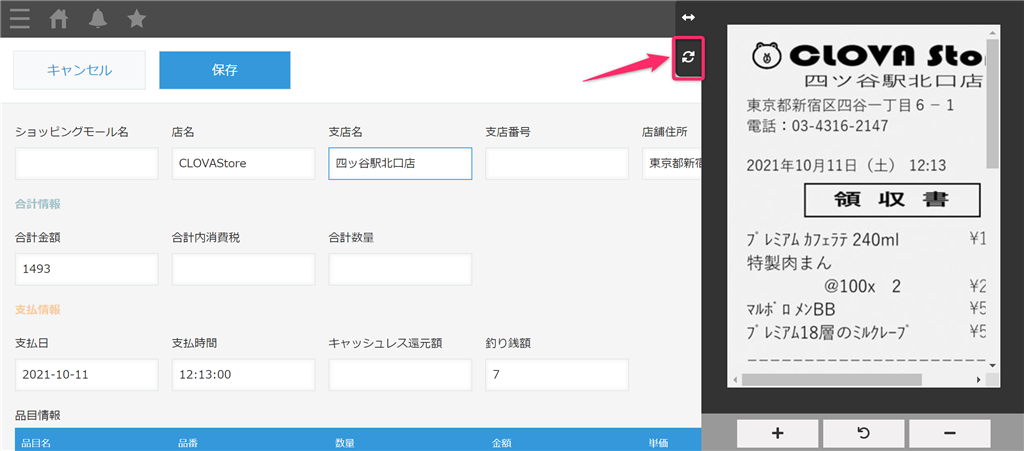Click receipt item 特製肉まん
1024x451 pixels.
[789, 263]
